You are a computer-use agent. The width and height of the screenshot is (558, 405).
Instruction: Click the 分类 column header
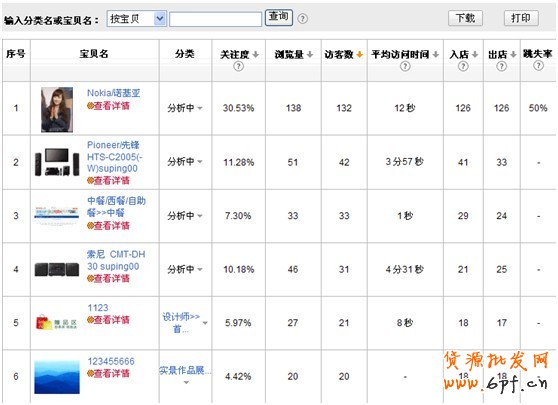(x=185, y=54)
